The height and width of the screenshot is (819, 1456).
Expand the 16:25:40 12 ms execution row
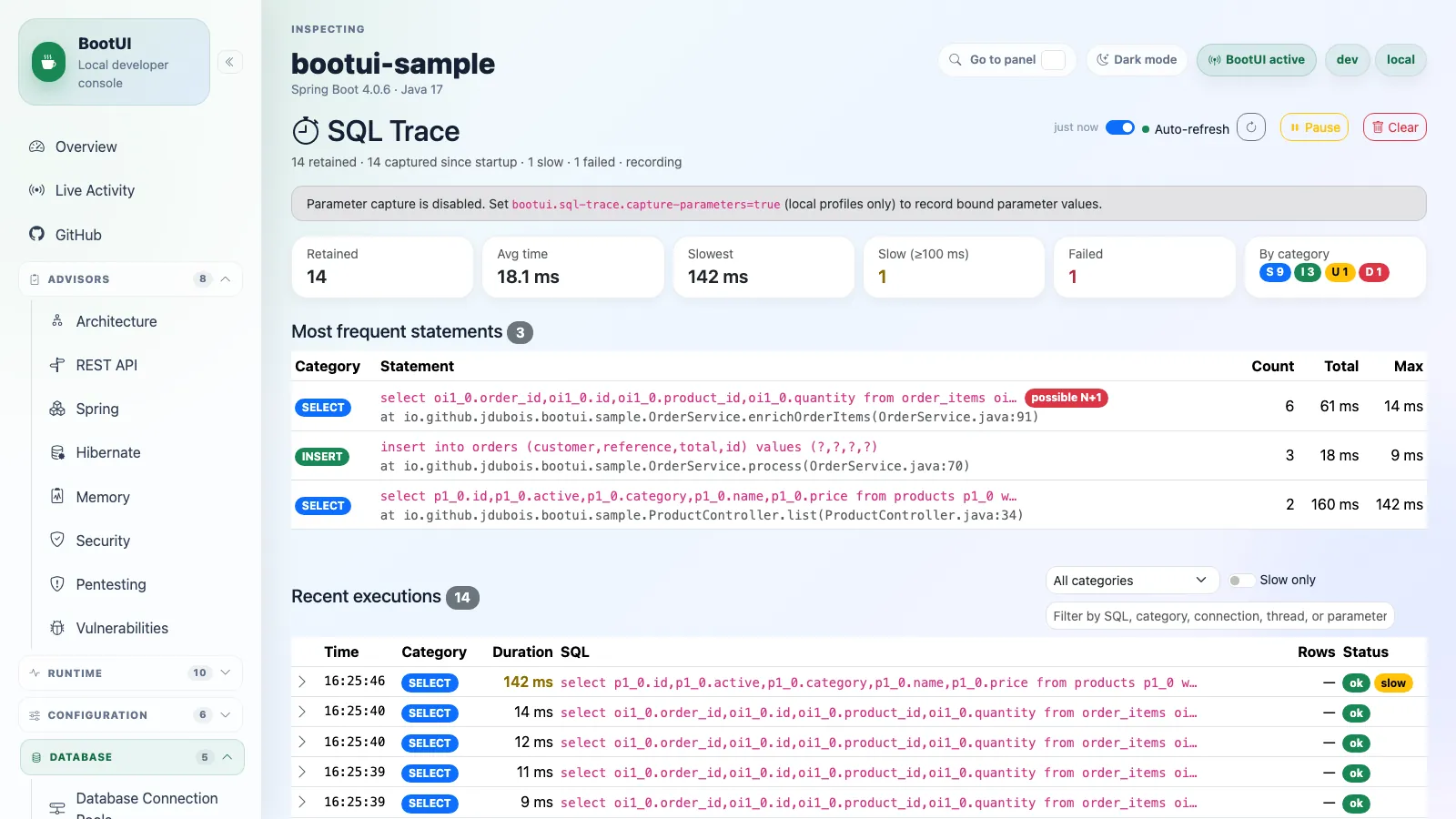(302, 742)
